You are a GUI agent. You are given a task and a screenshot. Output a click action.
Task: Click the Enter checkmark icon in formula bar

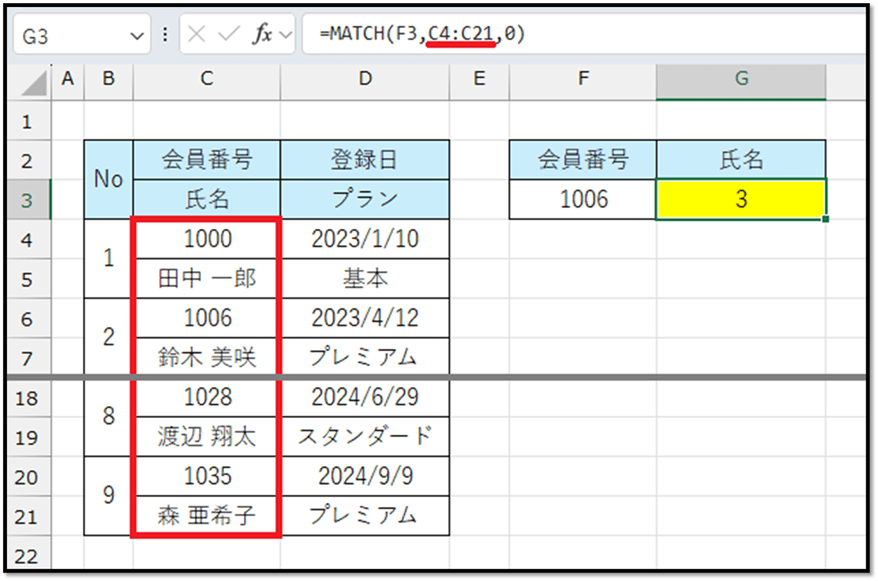tap(229, 35)
